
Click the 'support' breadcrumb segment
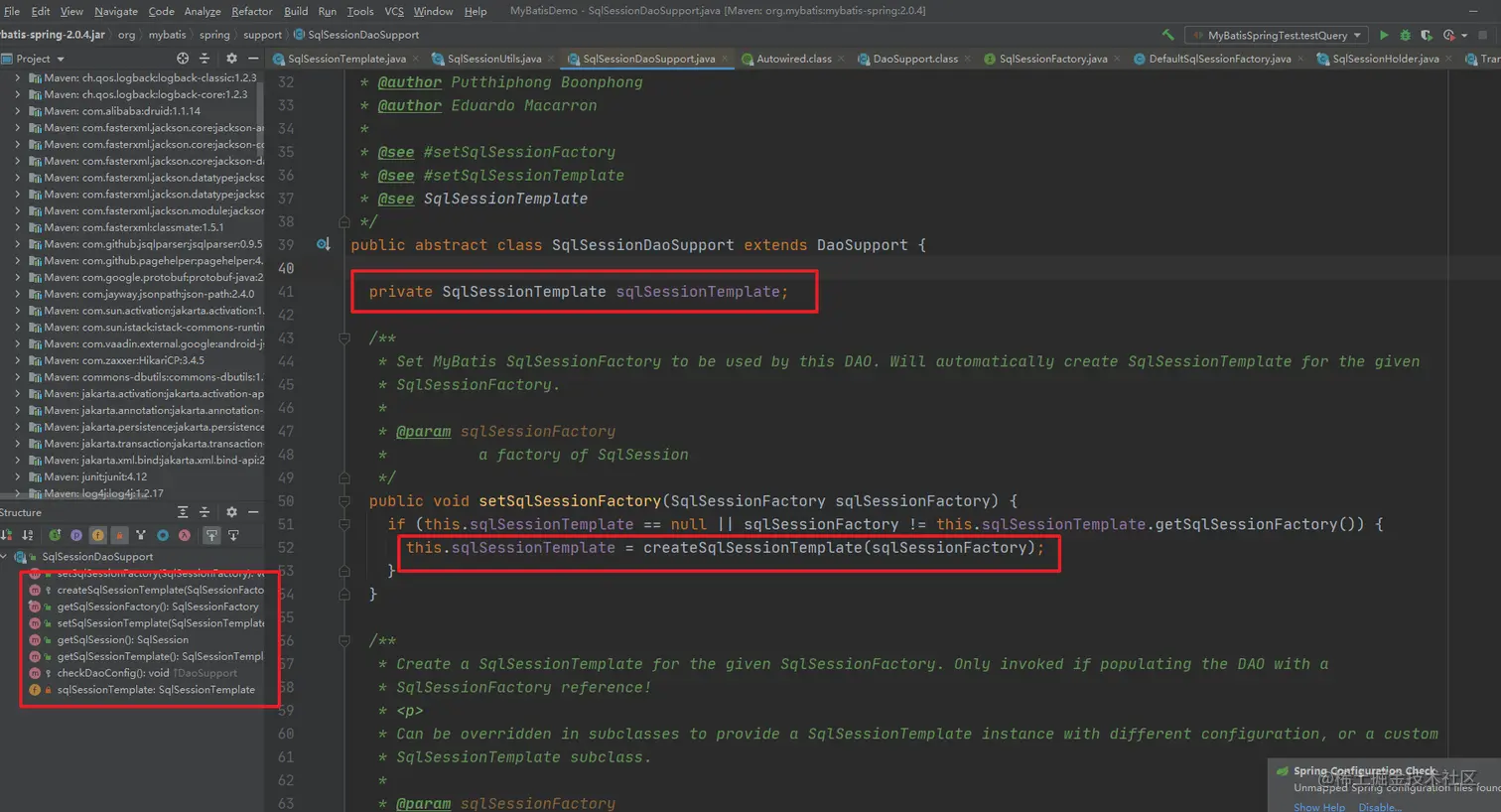click(x=262, y=35)
